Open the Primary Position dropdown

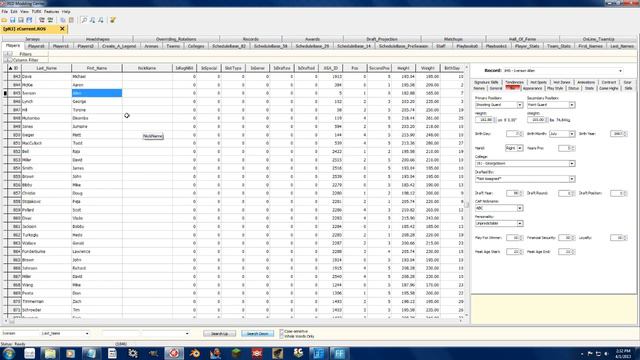point(520,105)
